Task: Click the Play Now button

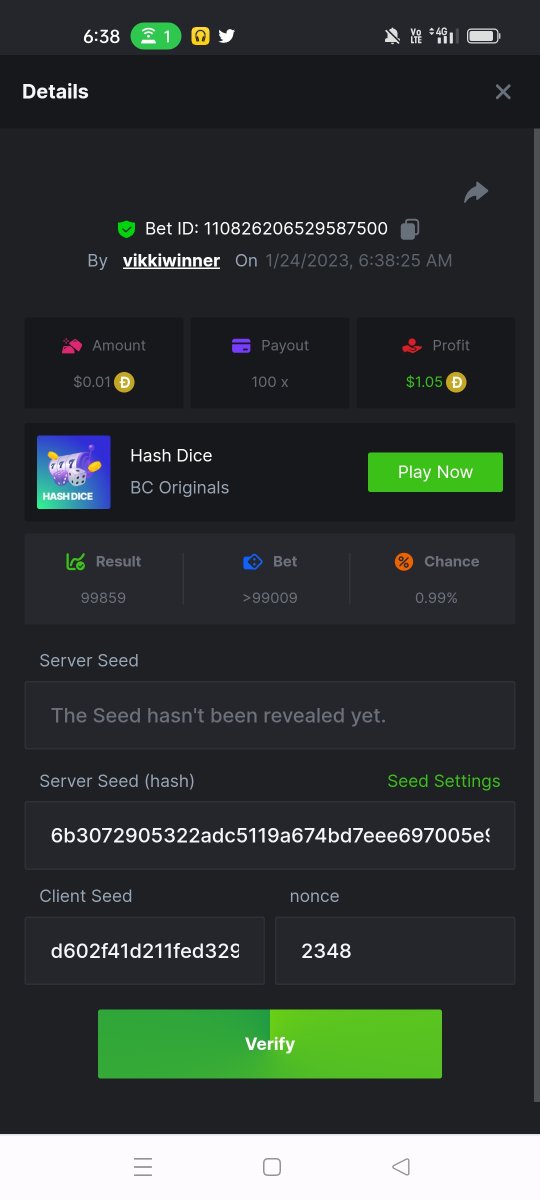Action: coord(435,472)
